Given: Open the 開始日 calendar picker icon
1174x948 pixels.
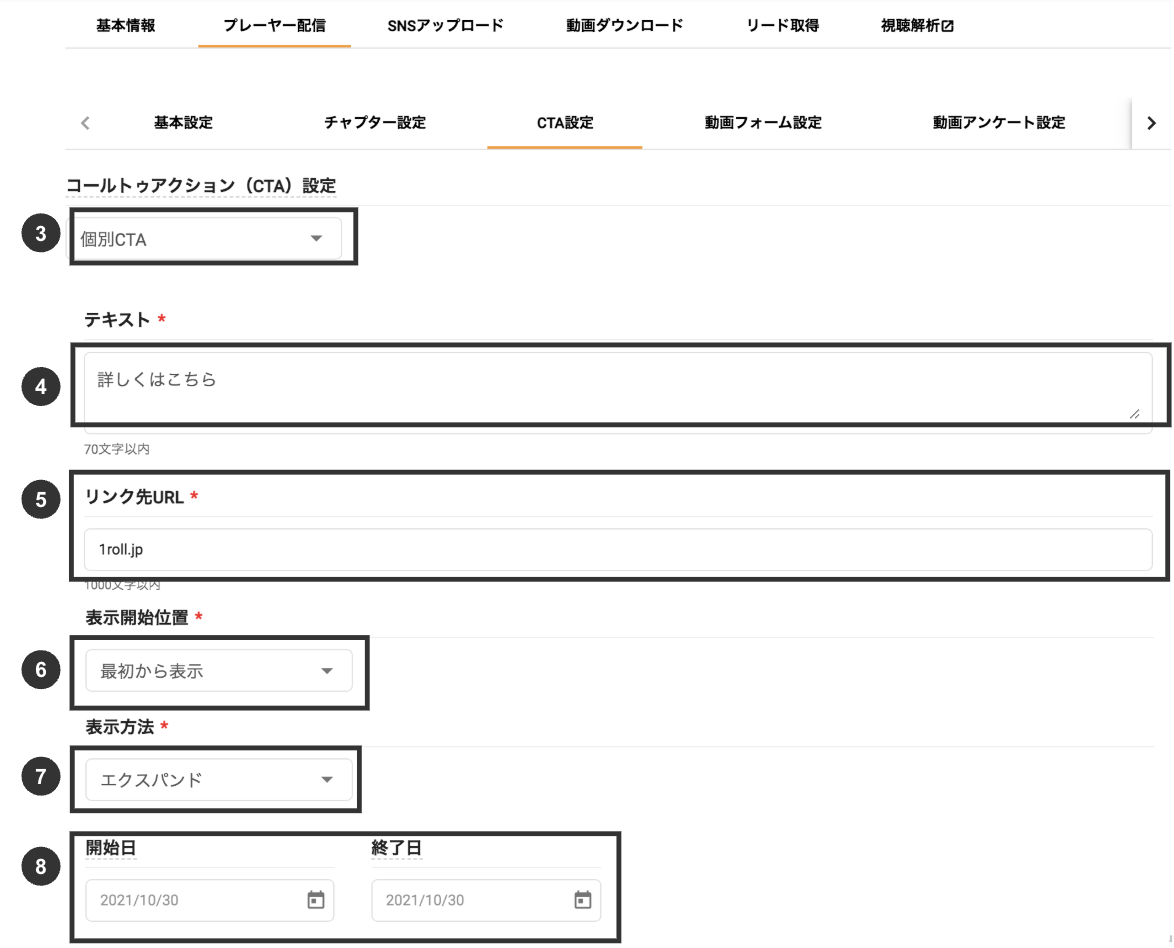Looking at the screenshot, I should click(x=317, y=900).
